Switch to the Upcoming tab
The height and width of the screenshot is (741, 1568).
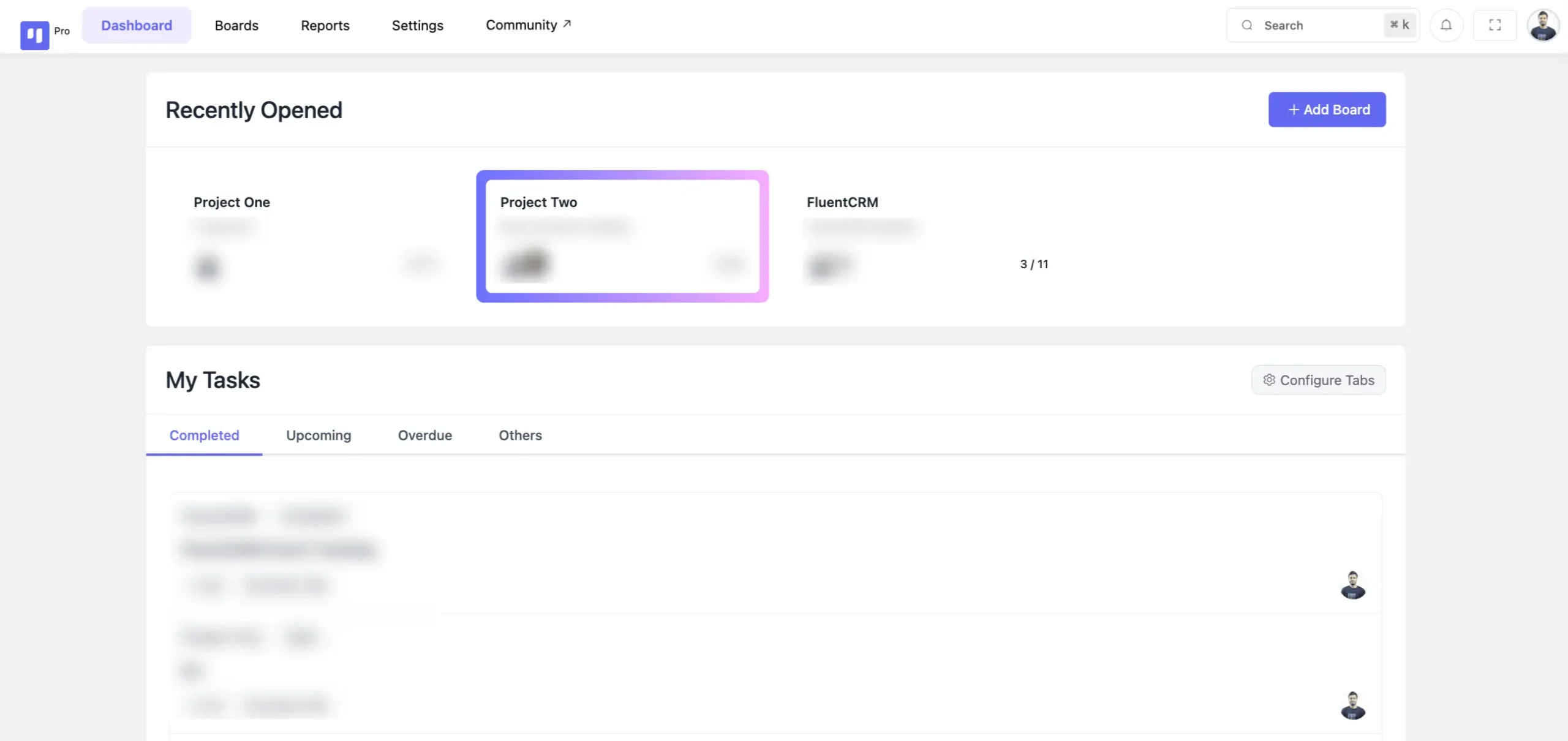tap(318, 435)
